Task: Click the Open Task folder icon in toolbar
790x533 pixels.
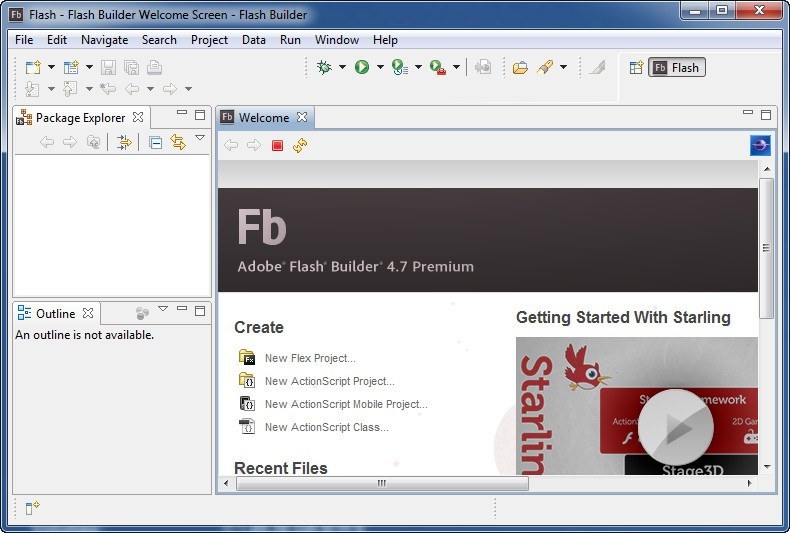Action: pyautogui.click(x=520, y=67)
